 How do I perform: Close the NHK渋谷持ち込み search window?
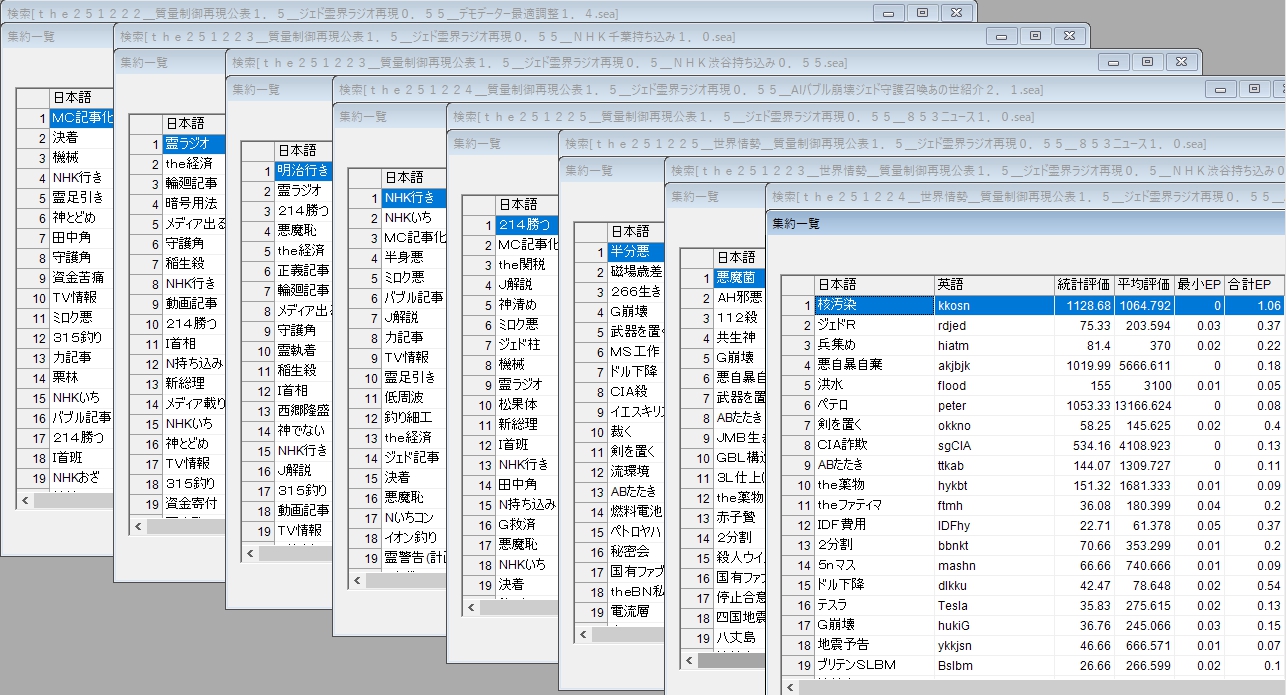click(1181, 62)
